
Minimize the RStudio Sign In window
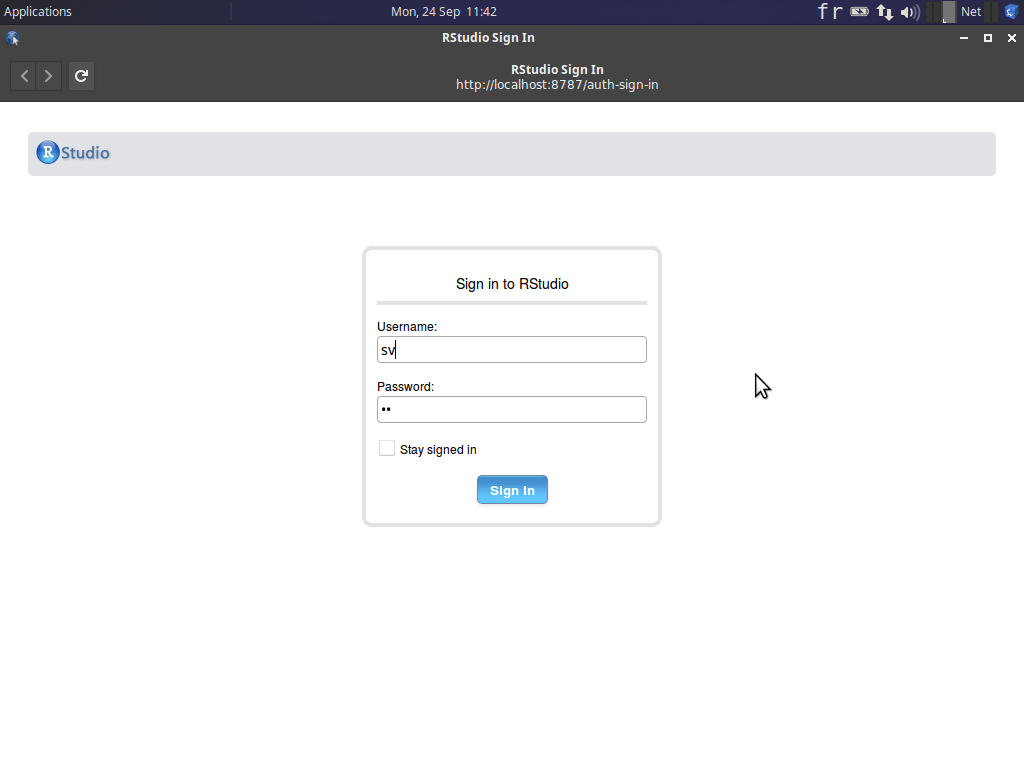[964, 38]
